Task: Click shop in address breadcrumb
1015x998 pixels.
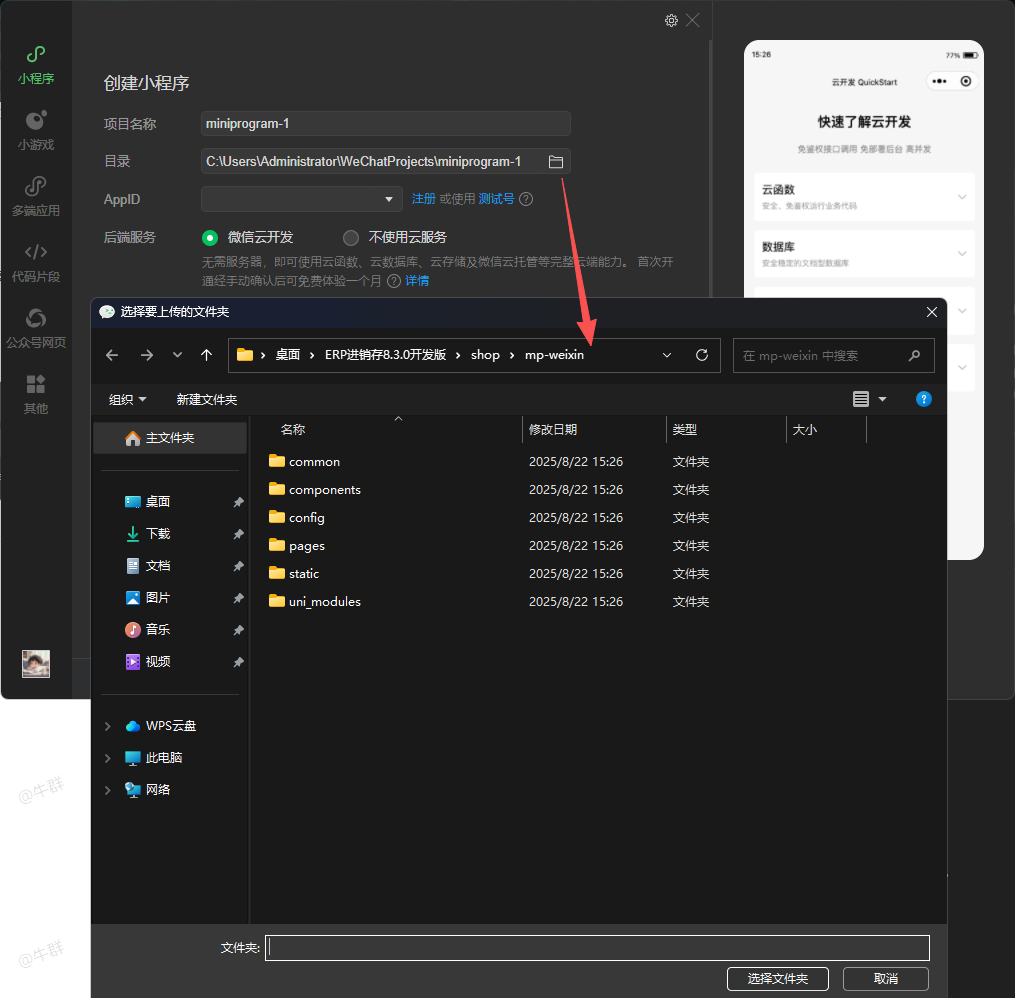Action: pos(485,355)
